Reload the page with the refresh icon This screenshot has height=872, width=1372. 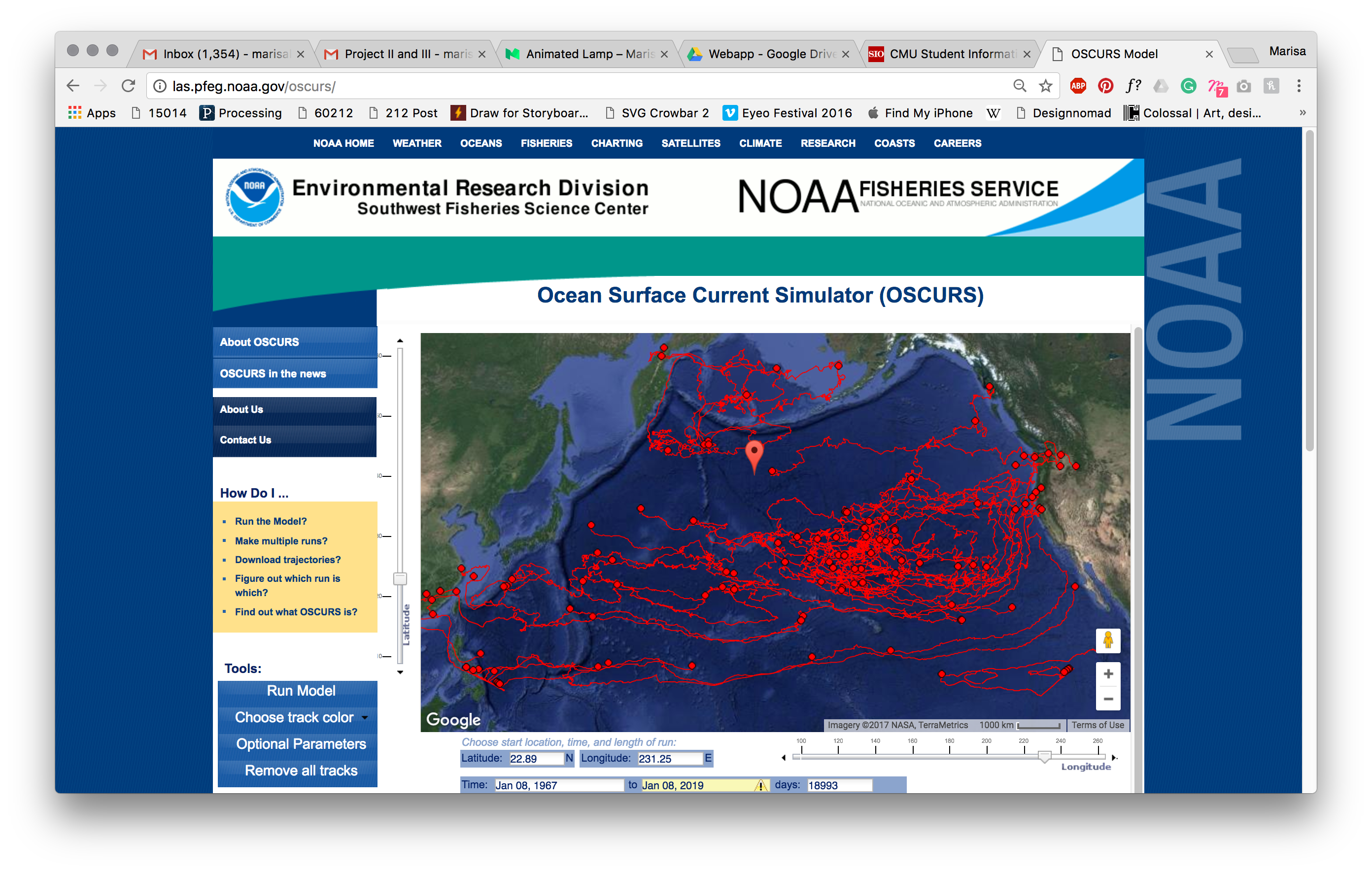(x=129, y=86)
